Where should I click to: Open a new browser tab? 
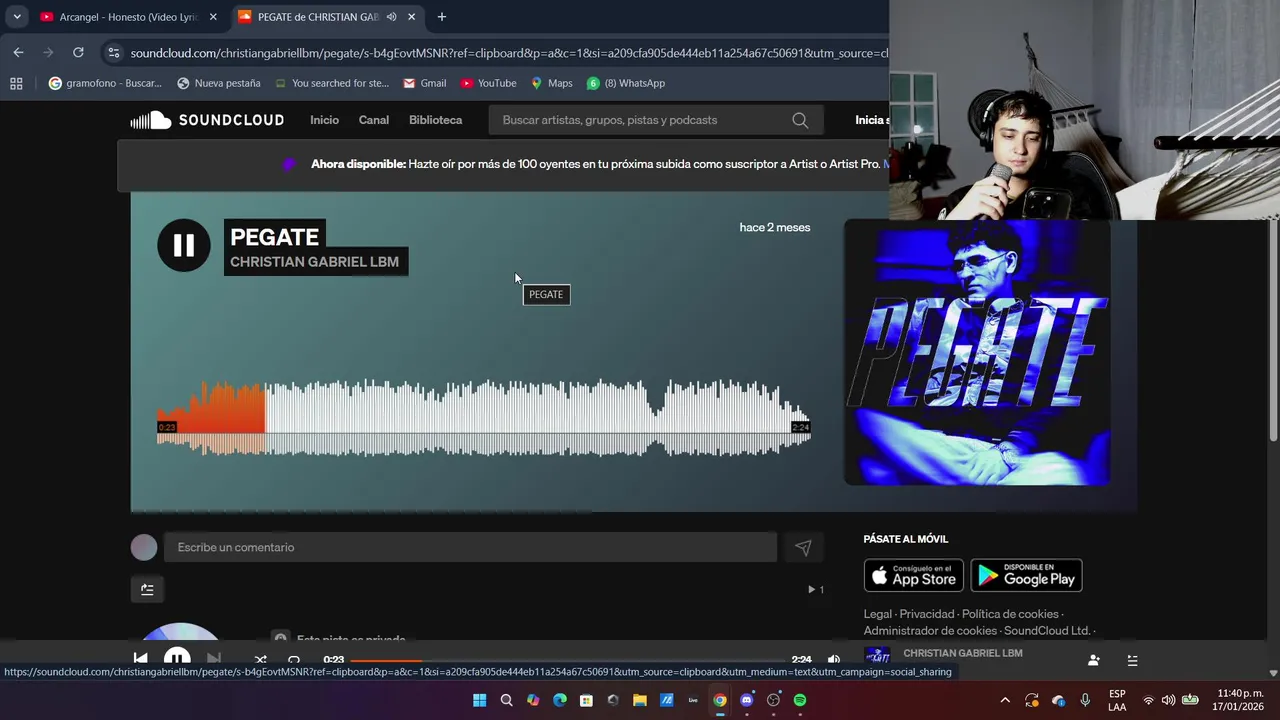442,17
